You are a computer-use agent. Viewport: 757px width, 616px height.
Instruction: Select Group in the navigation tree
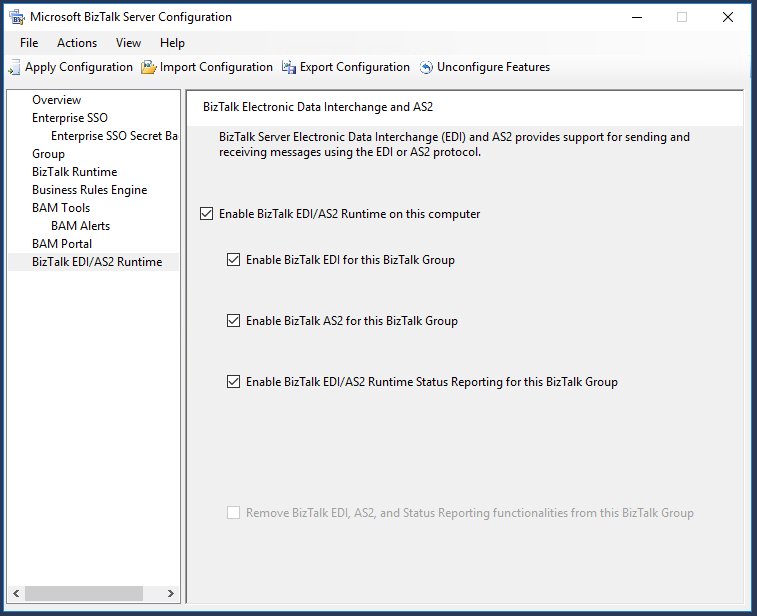48,154
